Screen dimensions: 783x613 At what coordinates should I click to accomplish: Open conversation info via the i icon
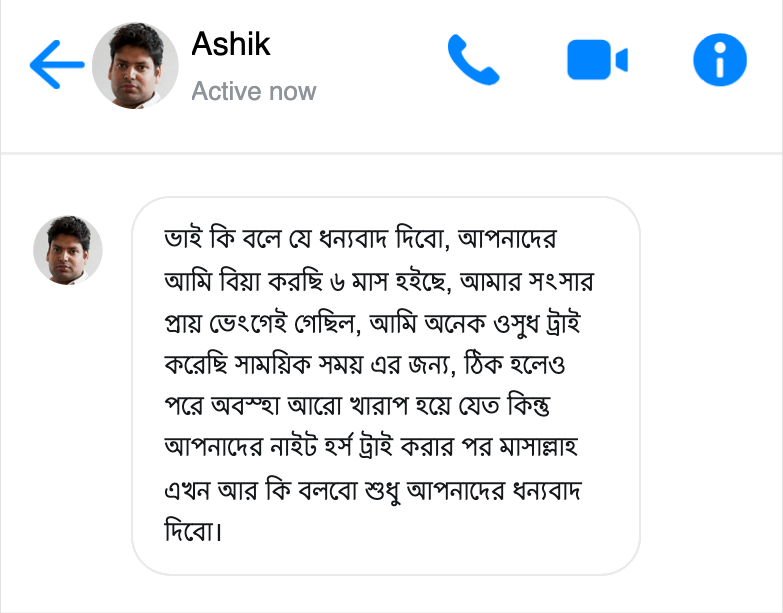[x=719, y=61]
